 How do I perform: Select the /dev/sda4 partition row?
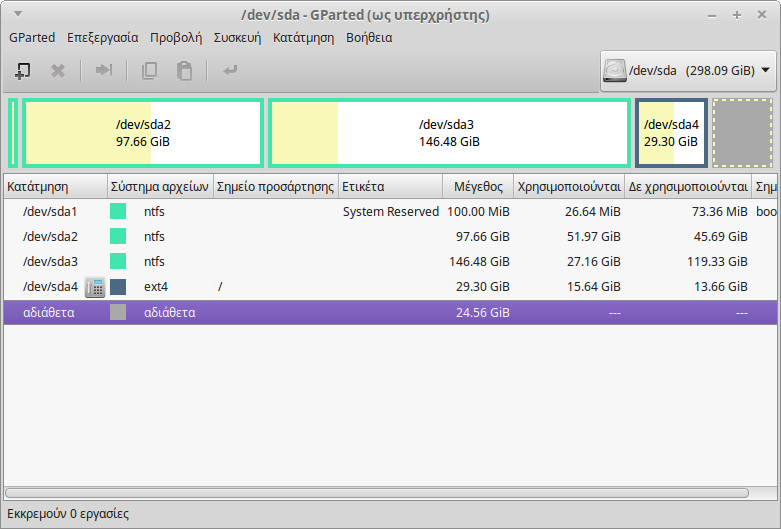(390, 287)
